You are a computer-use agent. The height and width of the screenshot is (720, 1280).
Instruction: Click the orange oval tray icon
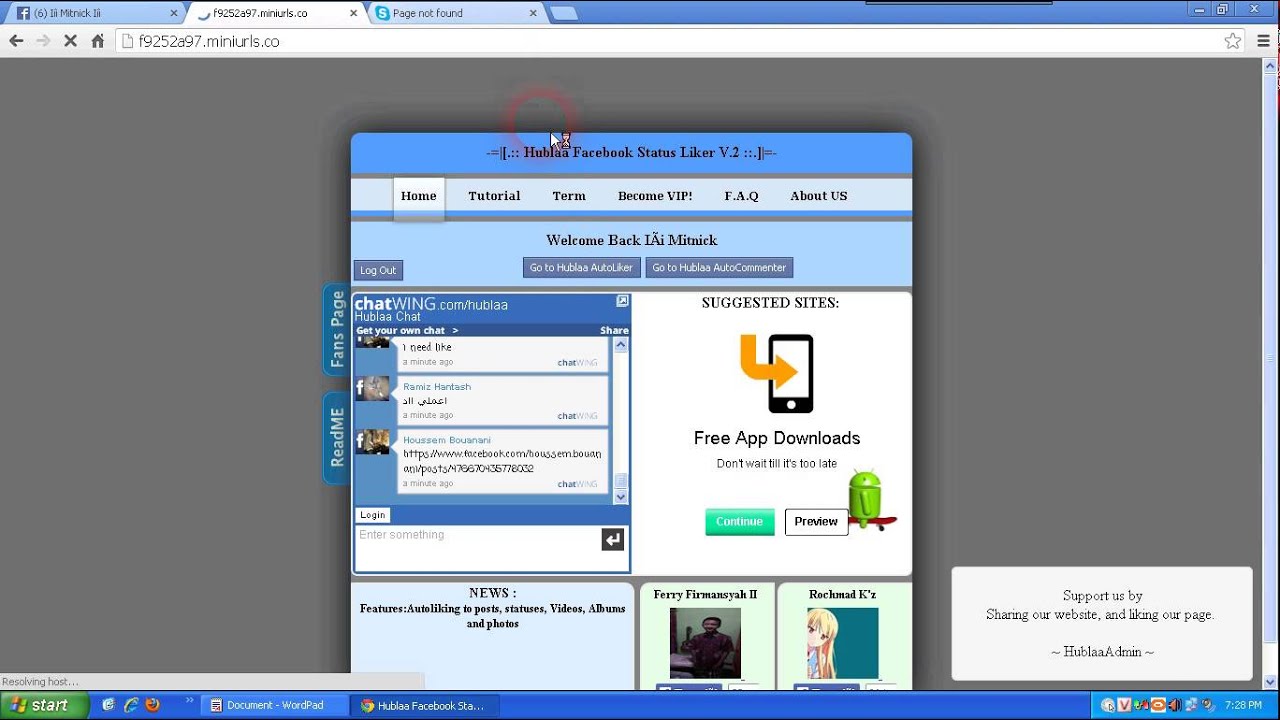click(1158, 705)
